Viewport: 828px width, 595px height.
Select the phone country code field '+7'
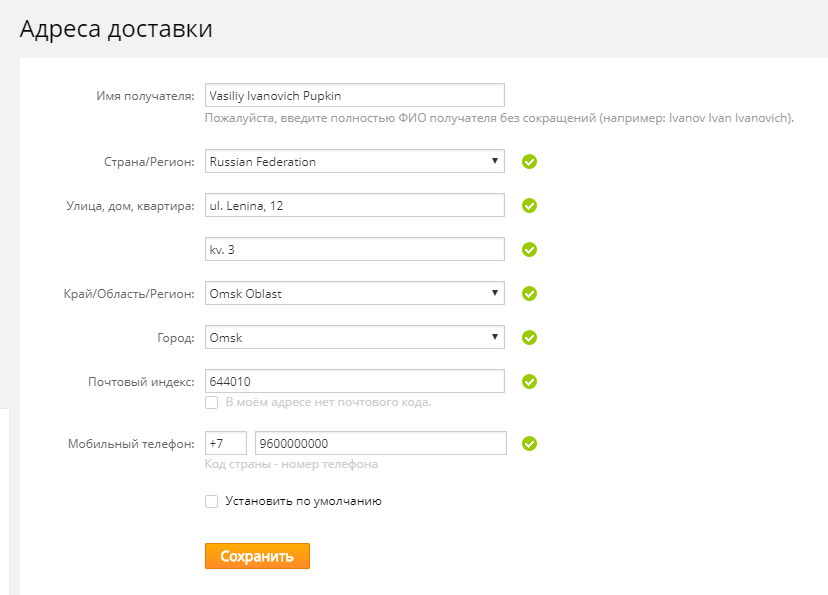point(226,442)
